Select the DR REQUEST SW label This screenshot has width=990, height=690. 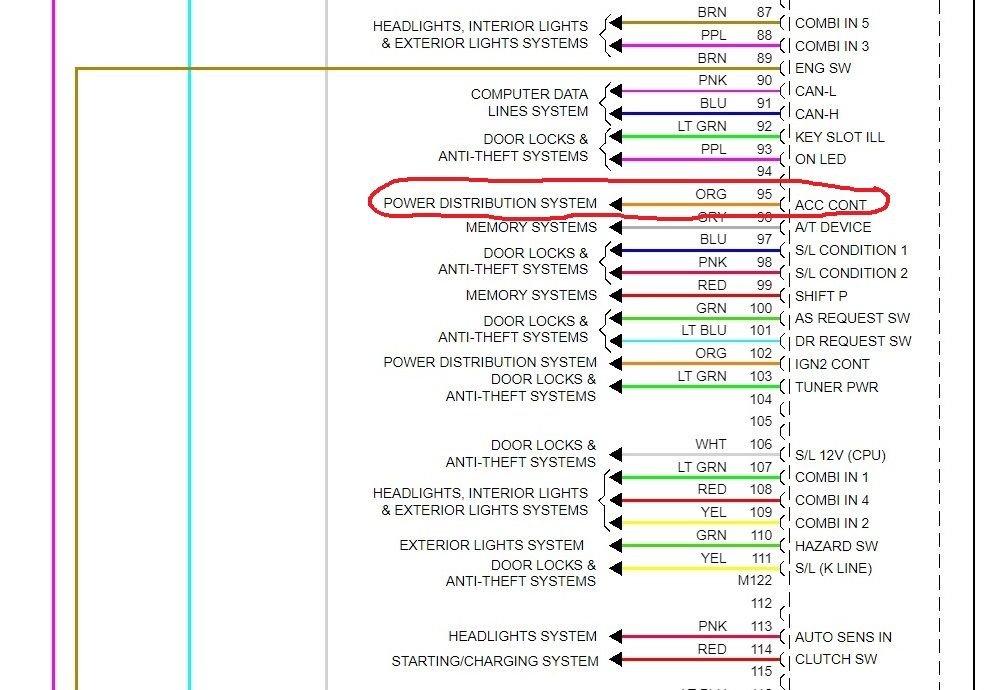[x=853, y=341]
